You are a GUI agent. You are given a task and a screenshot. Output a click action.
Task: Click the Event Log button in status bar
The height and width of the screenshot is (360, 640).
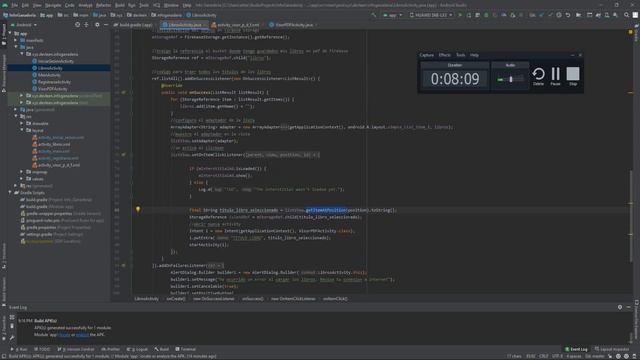(x=576, y=349)
